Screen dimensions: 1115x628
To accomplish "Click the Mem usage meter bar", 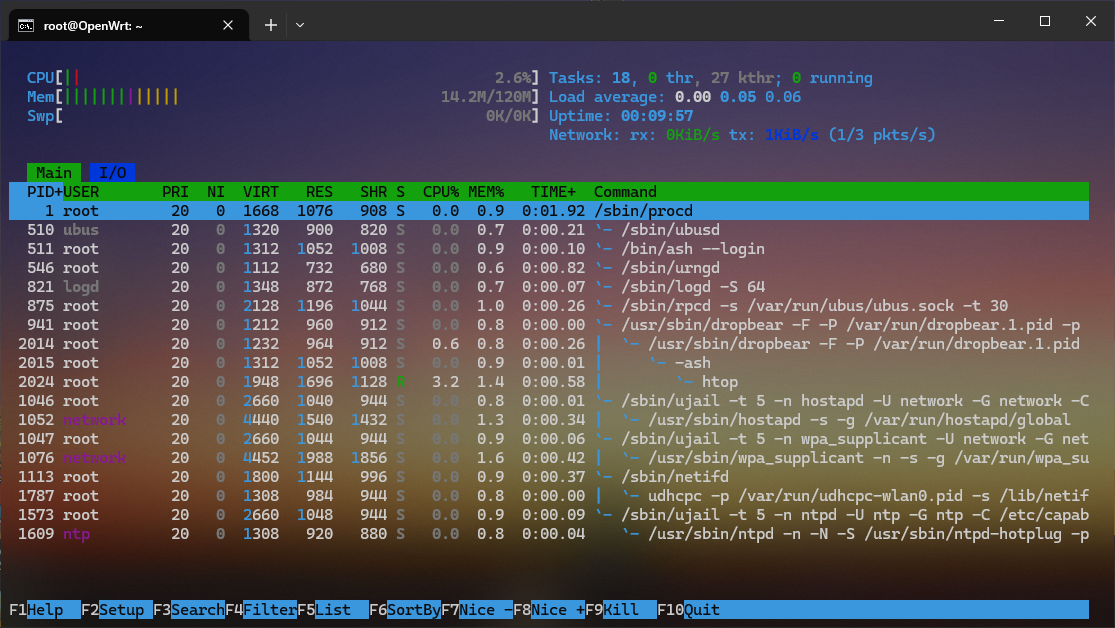I will click(283, 97).
